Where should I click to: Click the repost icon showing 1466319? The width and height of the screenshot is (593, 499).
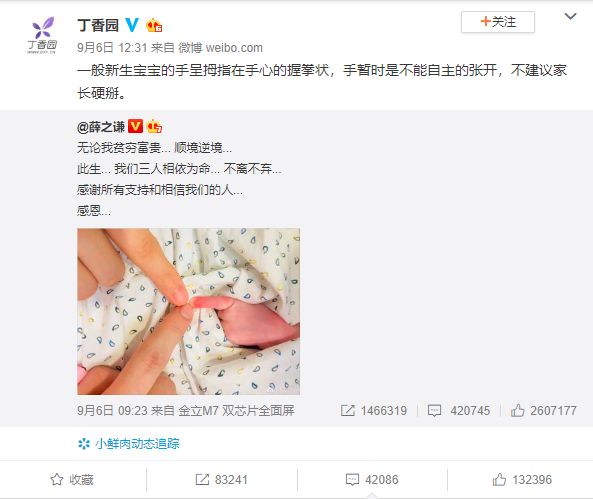click(348, 410)
